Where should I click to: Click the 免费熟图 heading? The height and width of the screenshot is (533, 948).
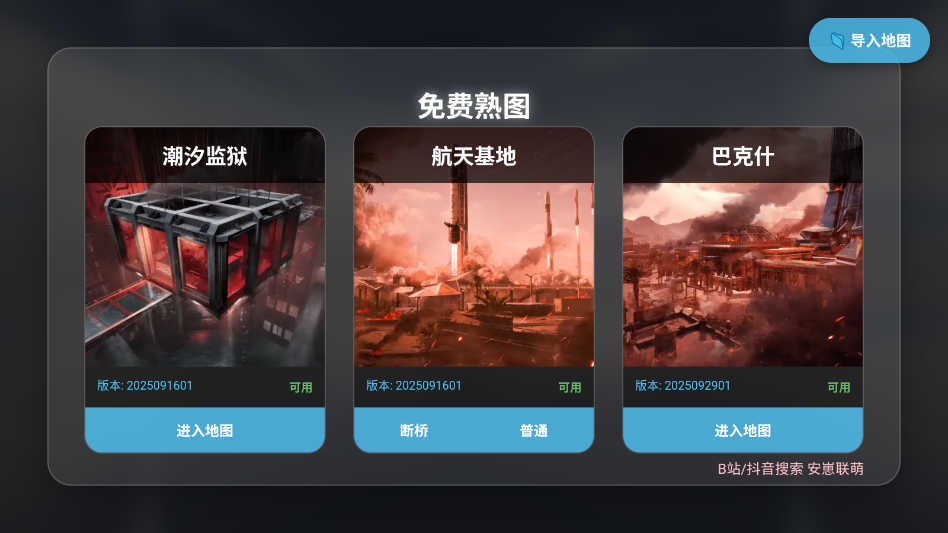(474, 106)
